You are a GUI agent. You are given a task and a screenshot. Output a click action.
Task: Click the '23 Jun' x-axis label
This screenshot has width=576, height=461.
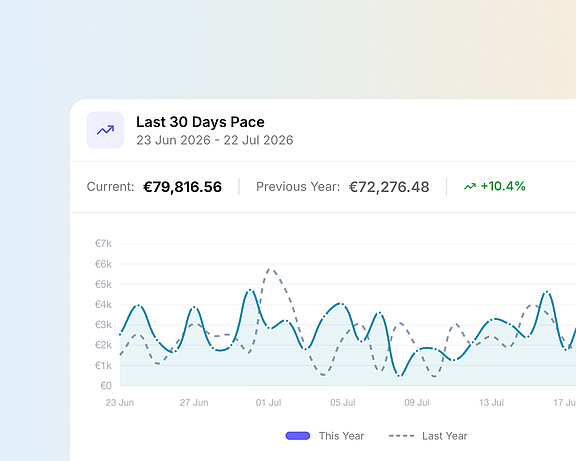click(120, 403)
